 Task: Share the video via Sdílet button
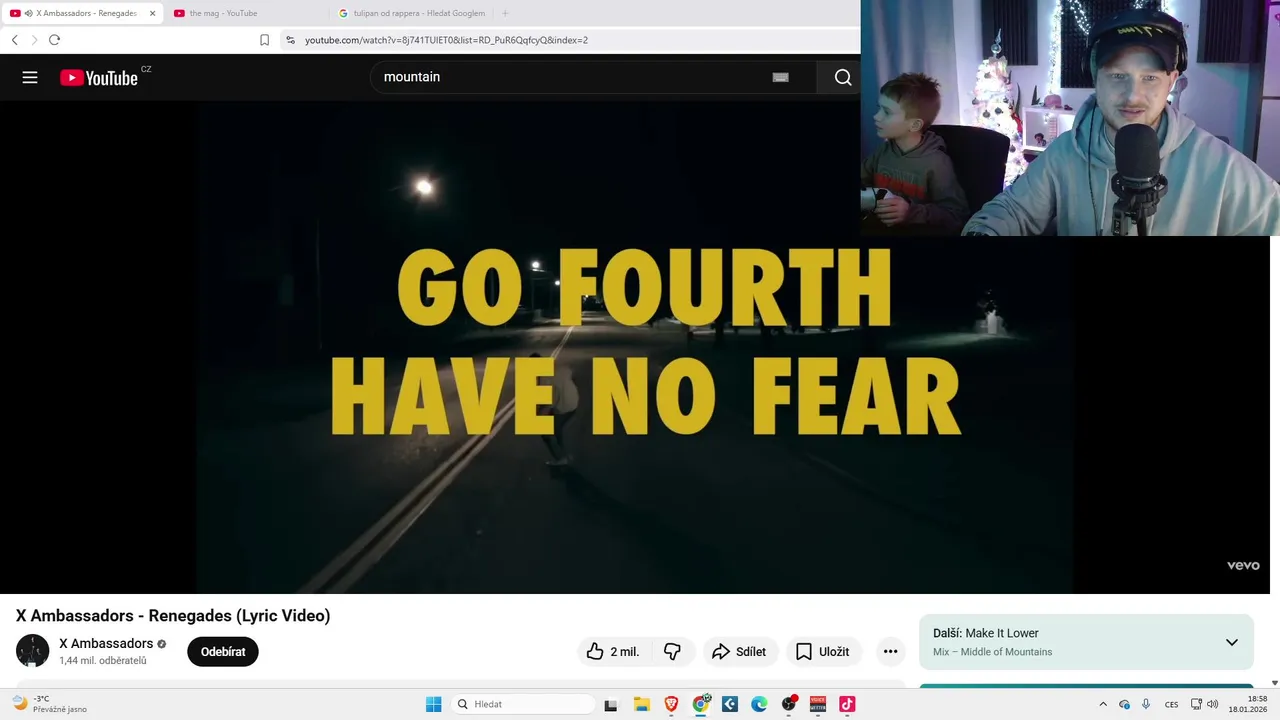click(739, 652)
